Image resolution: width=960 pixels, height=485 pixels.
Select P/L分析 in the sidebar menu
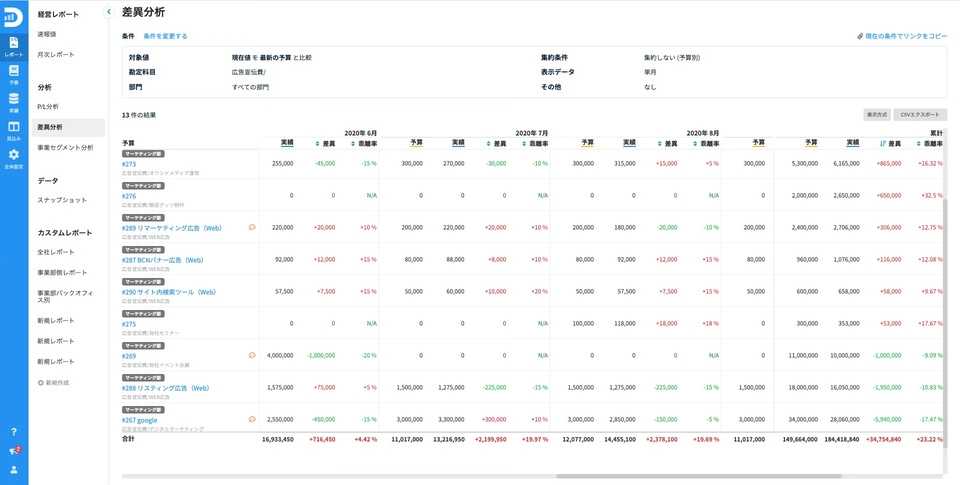(49, 106)
